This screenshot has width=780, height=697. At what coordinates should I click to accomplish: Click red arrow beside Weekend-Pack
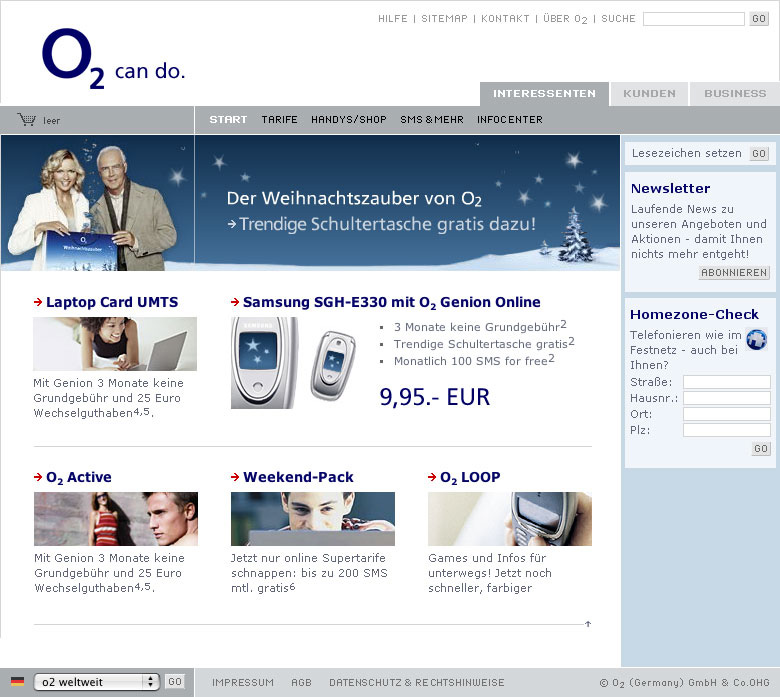pos(235,477)
